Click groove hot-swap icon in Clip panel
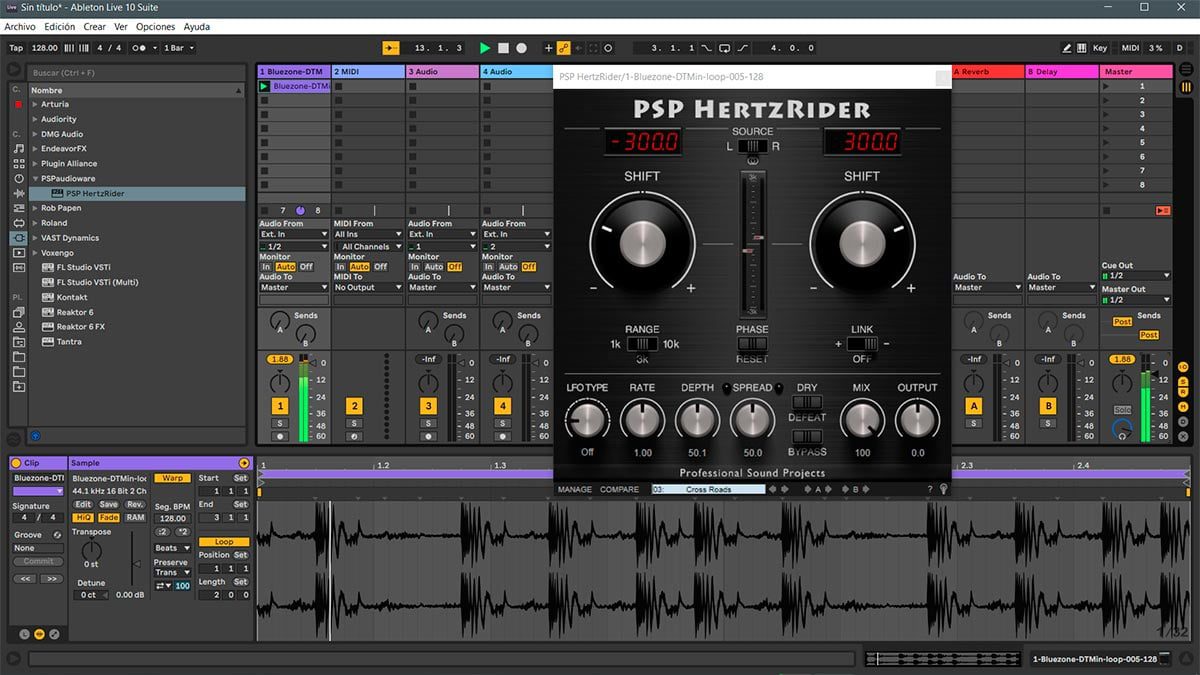Screen dimensions: 1200x675 pos(57,535)
